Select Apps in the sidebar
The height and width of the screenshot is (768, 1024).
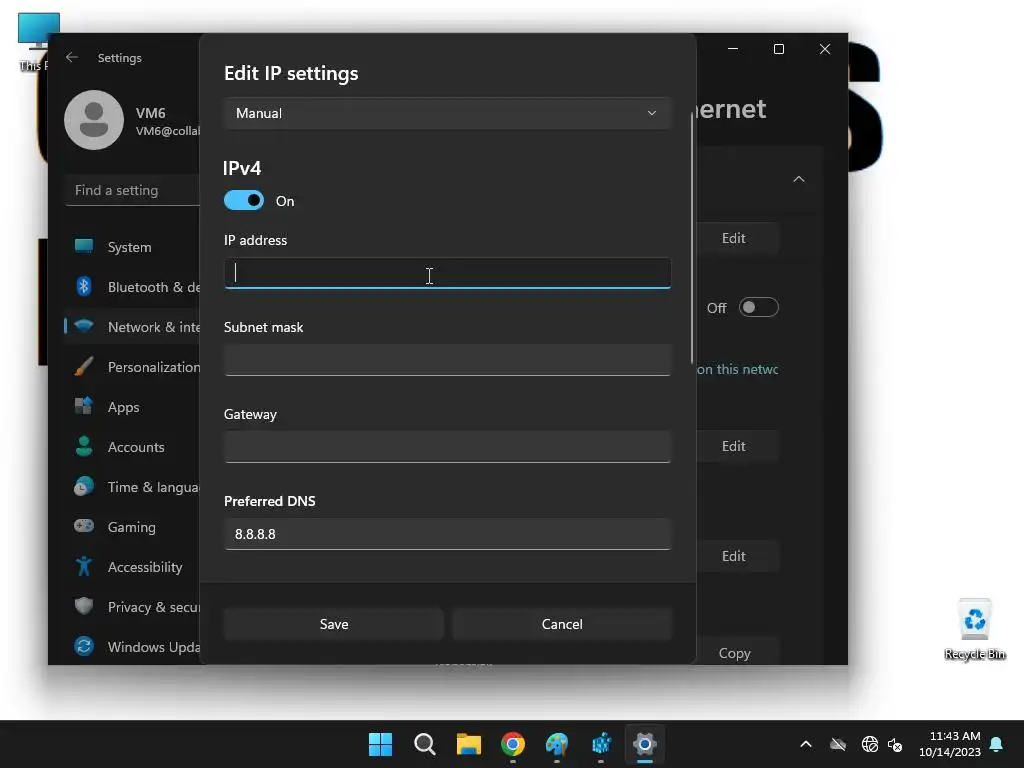[123, 407]
